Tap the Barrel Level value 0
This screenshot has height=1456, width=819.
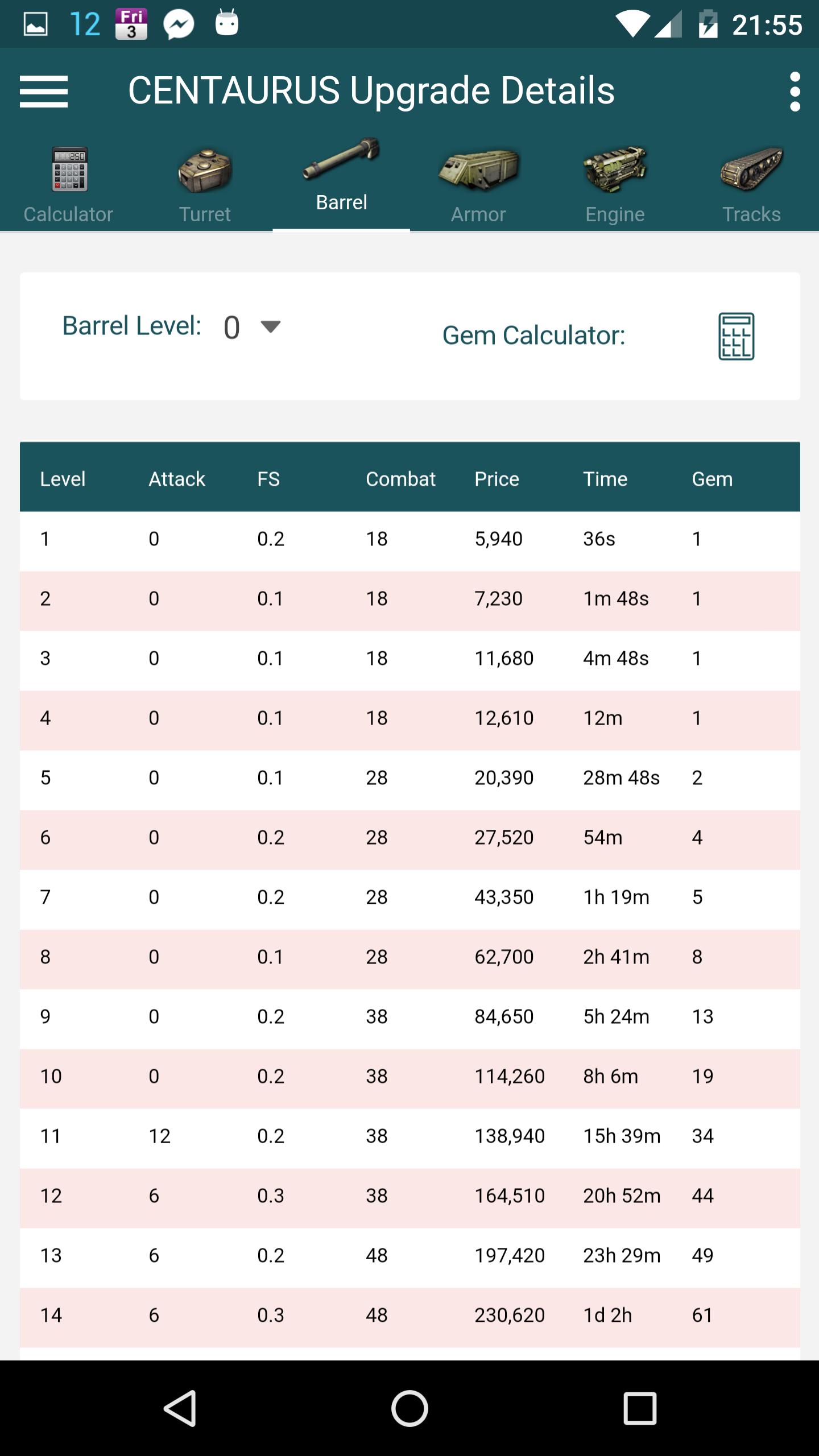pyautogui.click(x=231, y=328)
